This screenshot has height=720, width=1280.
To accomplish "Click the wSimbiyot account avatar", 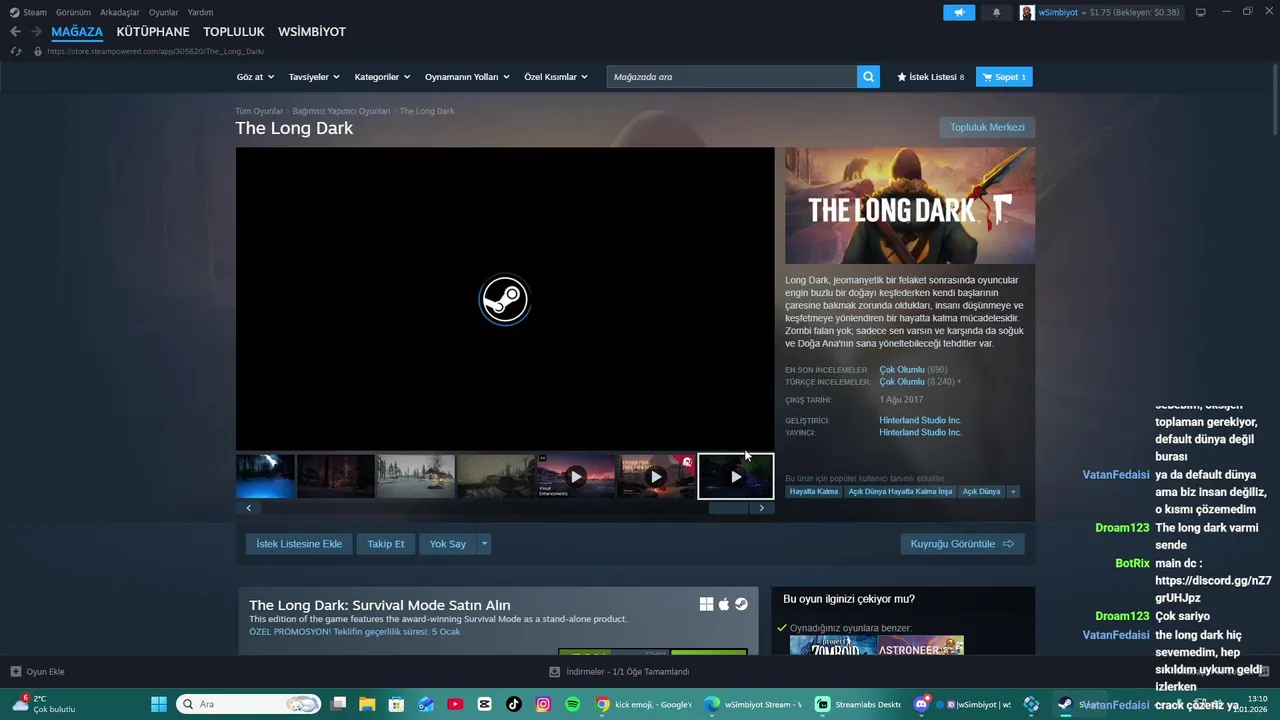I will click(x=1027, y=12).
